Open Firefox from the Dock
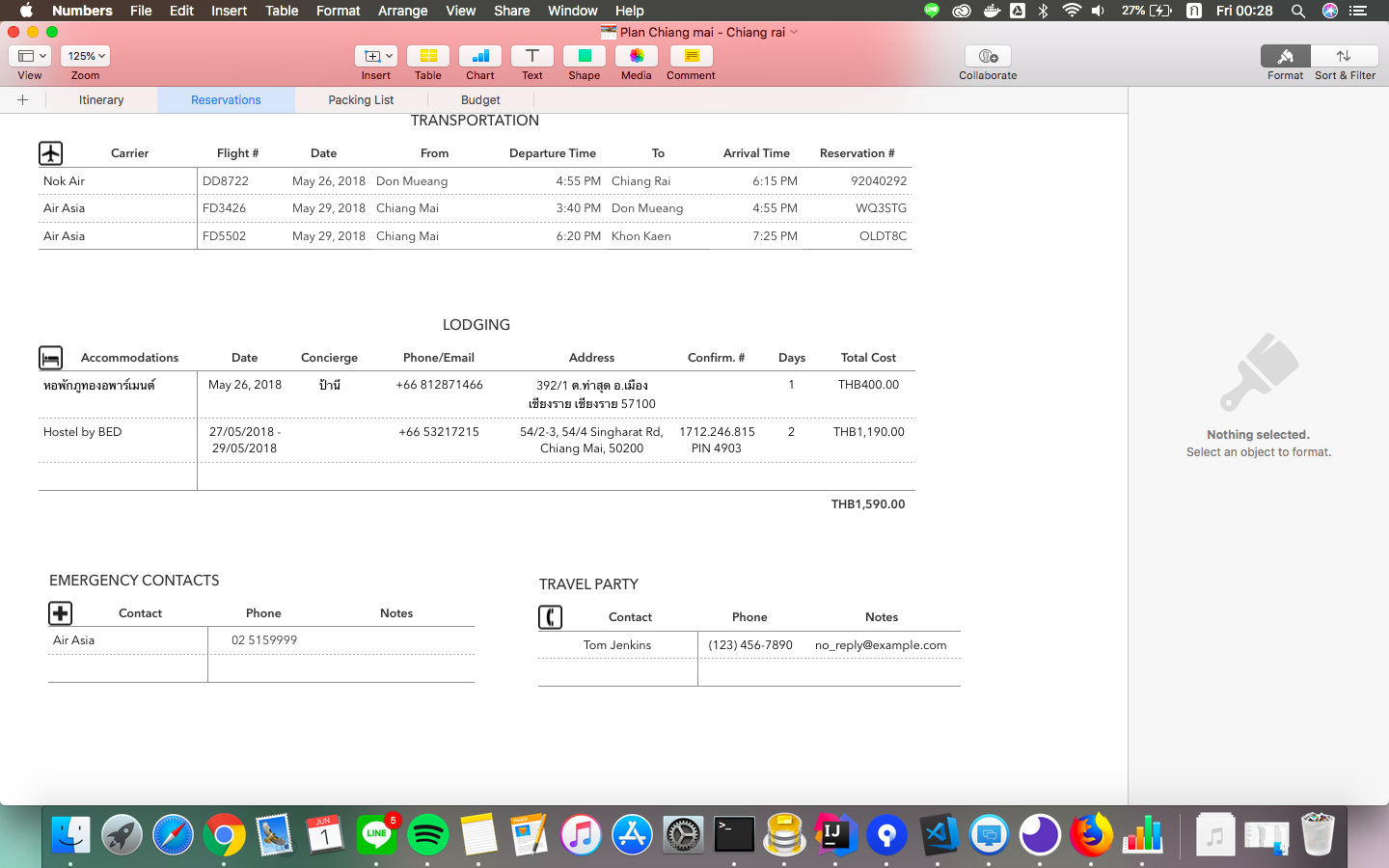The width and height of the screenshot is (1389, 868). point(1091,835)
